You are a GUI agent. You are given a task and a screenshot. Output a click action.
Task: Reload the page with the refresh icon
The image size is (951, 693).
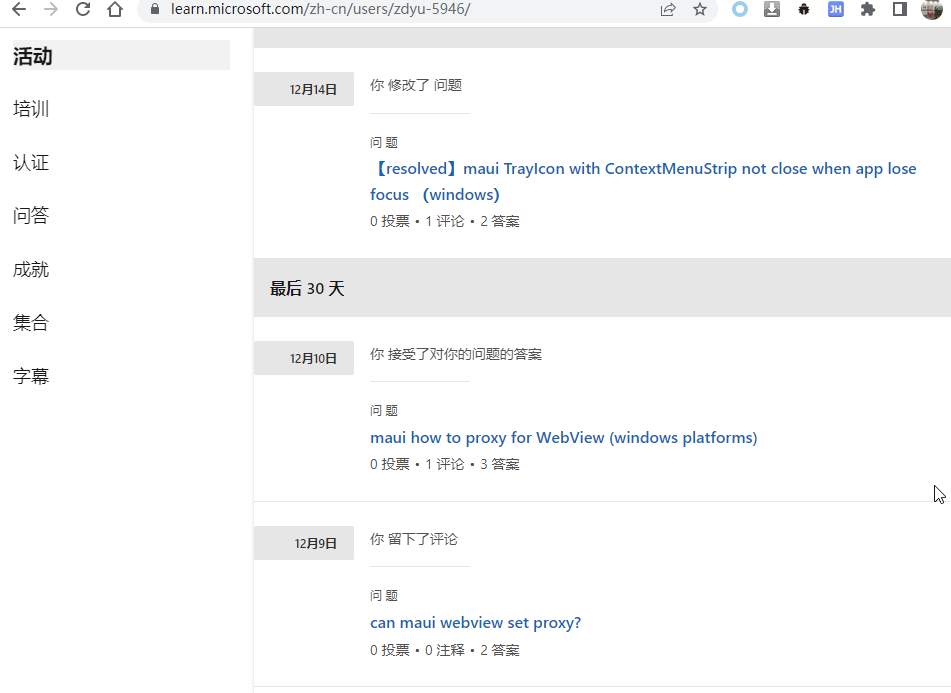click(x=83, y=9)
